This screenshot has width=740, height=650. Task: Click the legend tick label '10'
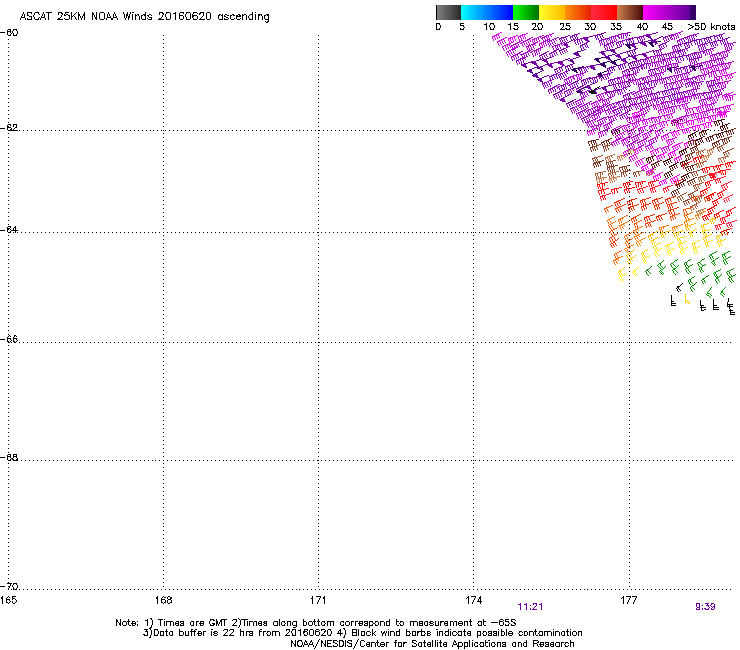489,27
